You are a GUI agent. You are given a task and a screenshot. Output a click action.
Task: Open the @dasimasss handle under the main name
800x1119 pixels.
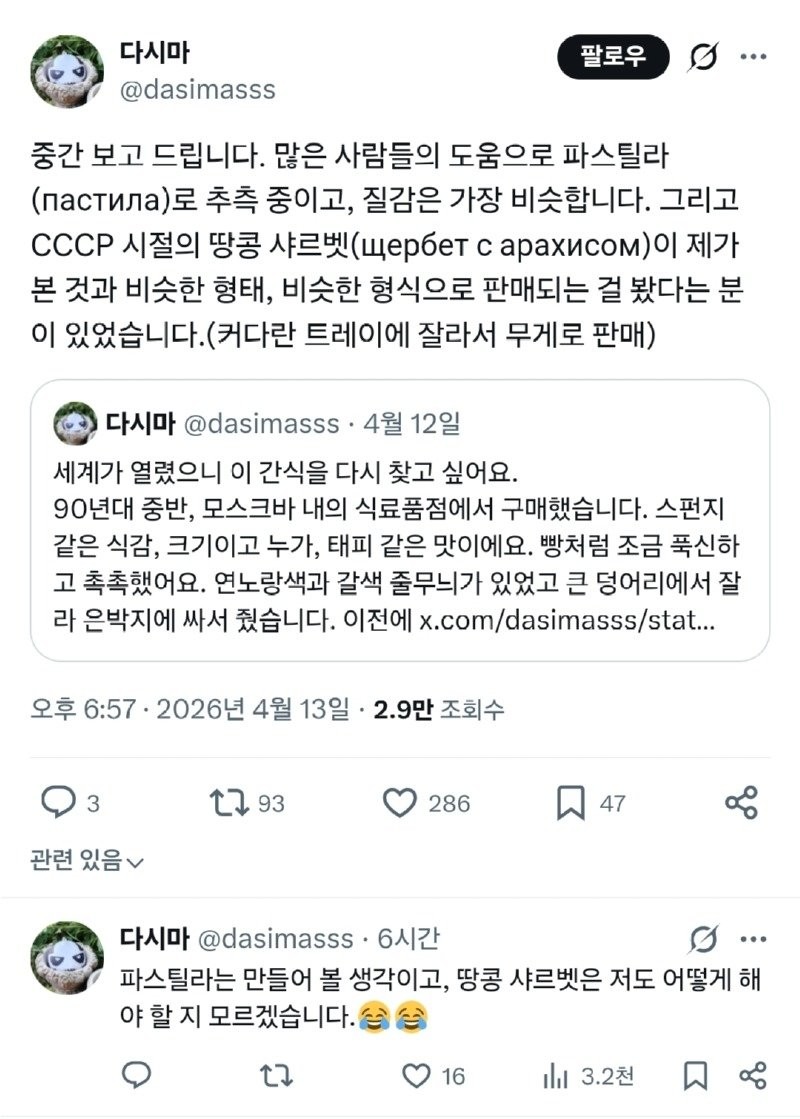click(x=197, y=90)
